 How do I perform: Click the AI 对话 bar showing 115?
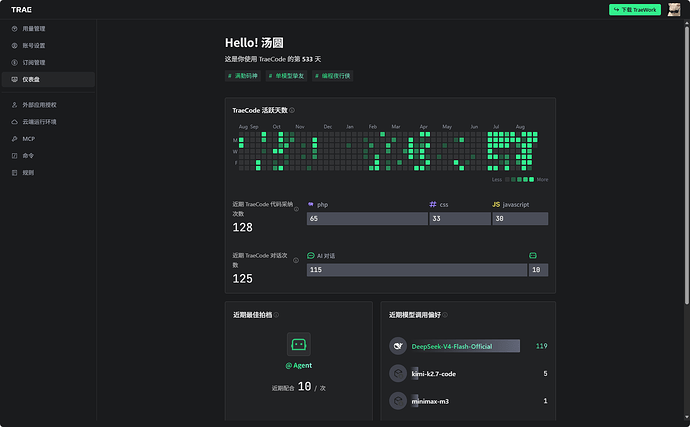(x=417, y=270)
